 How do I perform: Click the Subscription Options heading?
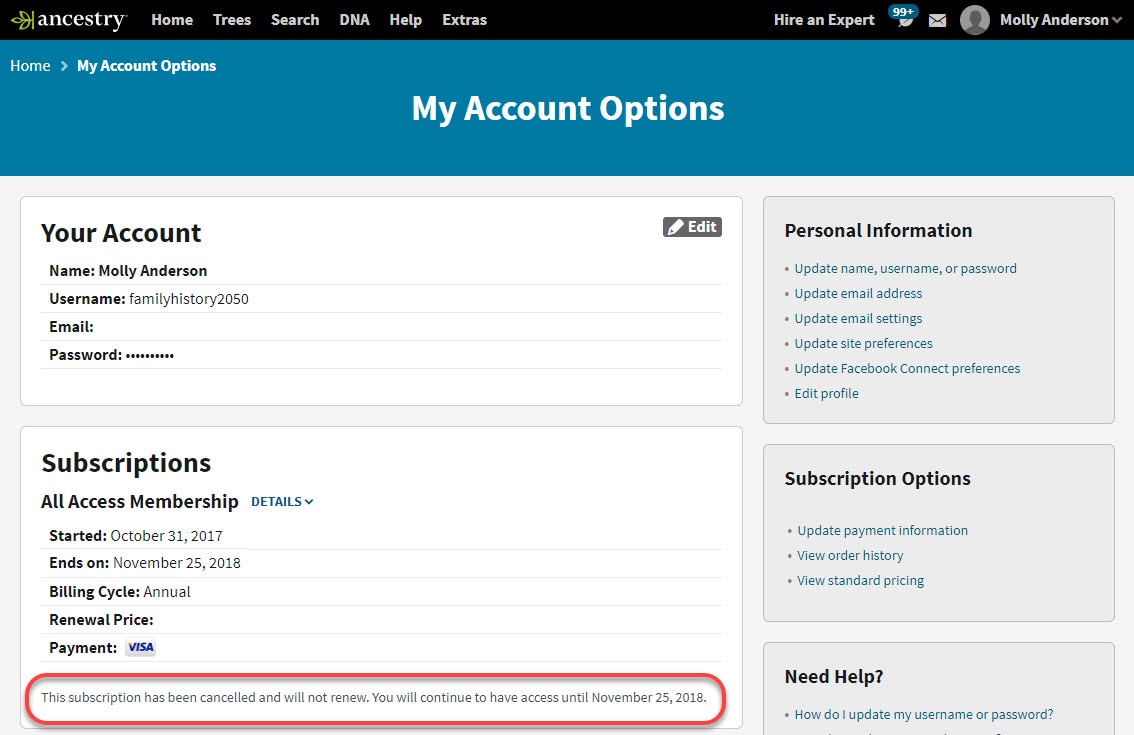click(877, 478)
